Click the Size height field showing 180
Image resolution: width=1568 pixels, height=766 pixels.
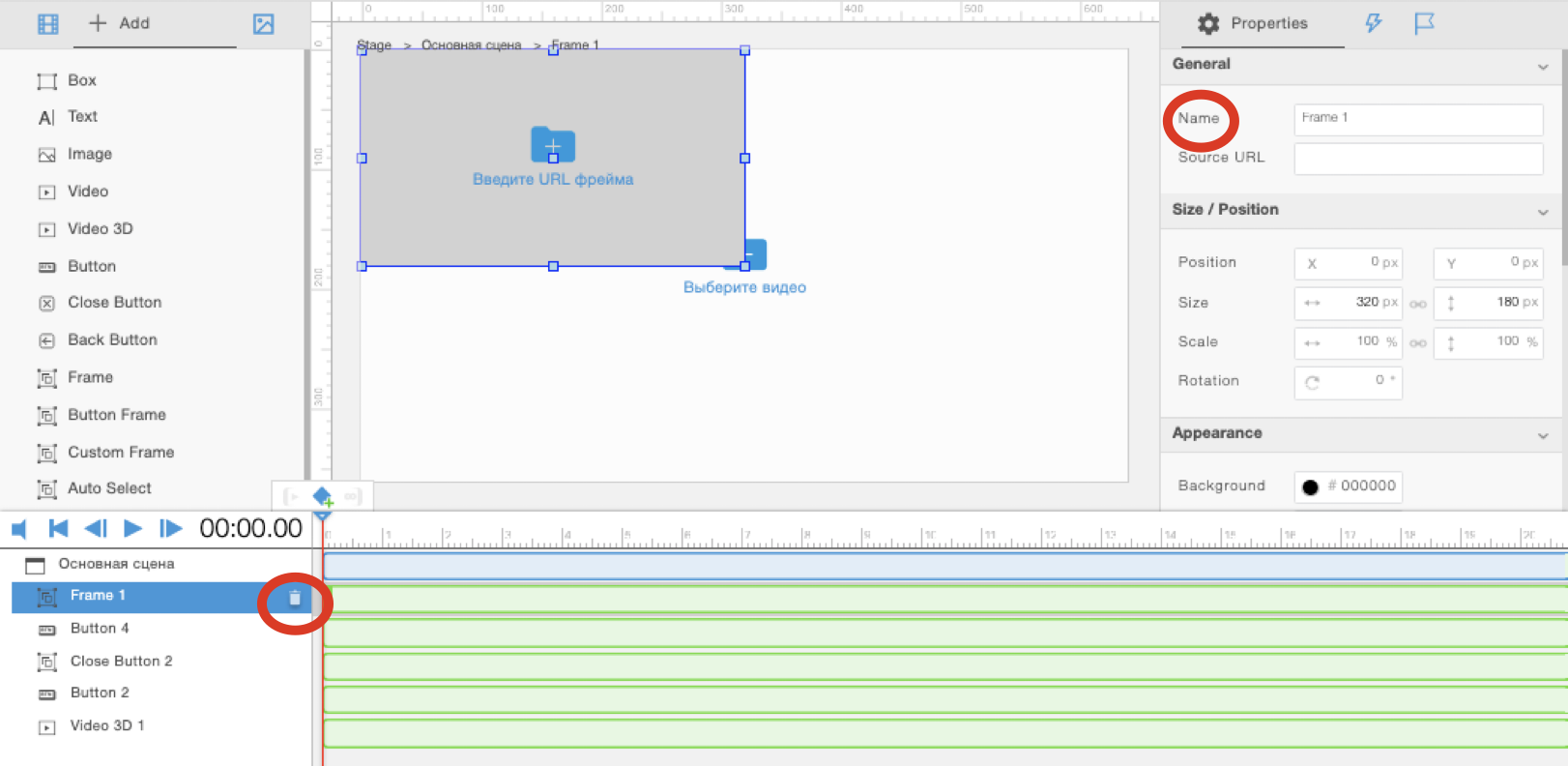[1488, 303]
